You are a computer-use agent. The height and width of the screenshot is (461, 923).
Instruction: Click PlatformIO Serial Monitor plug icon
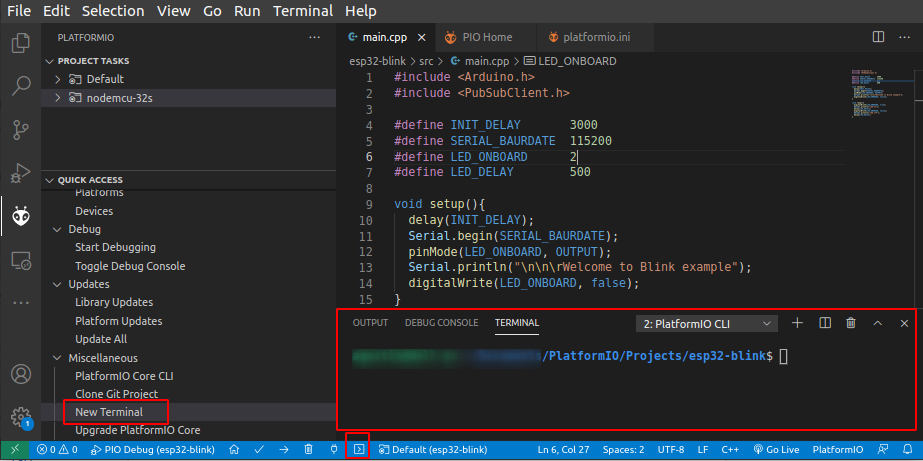[x=334, y=449]
